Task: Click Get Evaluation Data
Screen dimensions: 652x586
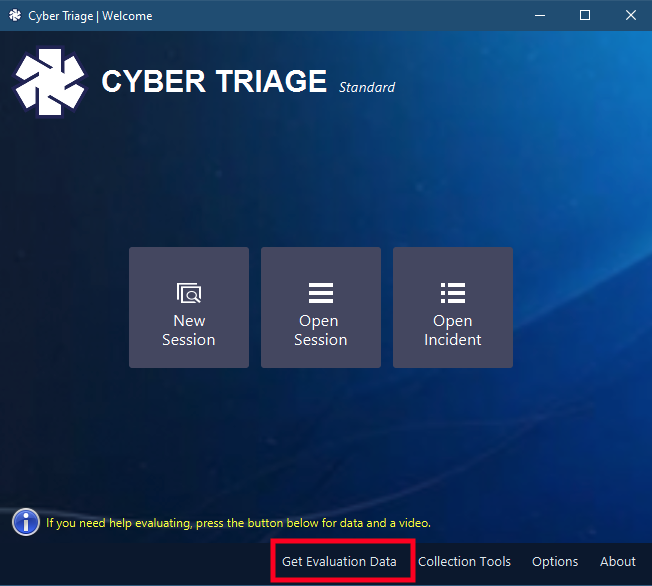Action: pyautogui.click(x=339, y=561)
